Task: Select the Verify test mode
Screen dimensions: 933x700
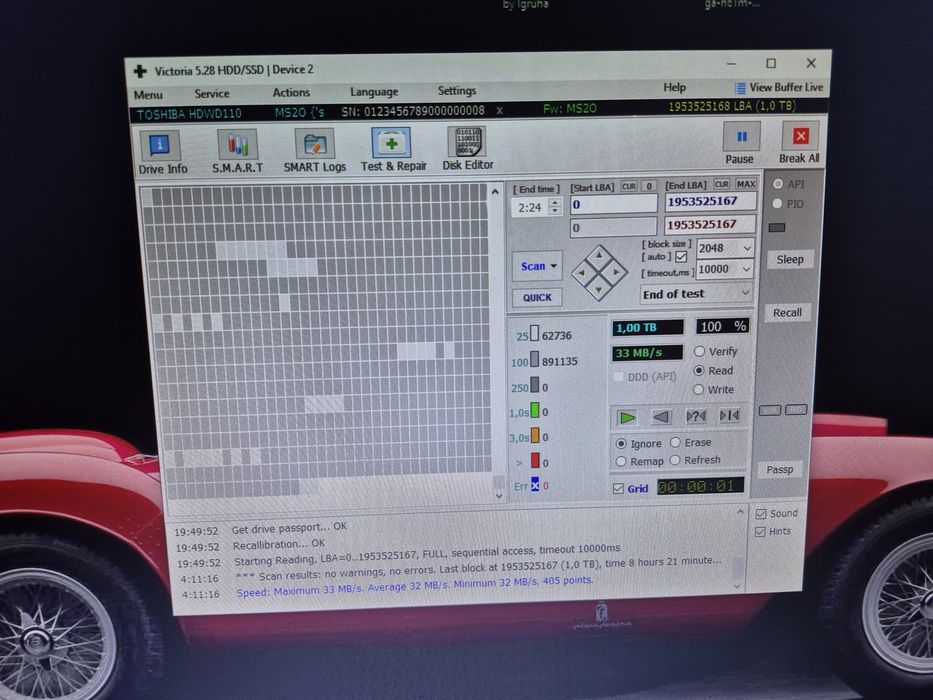Action: (699, 352)
